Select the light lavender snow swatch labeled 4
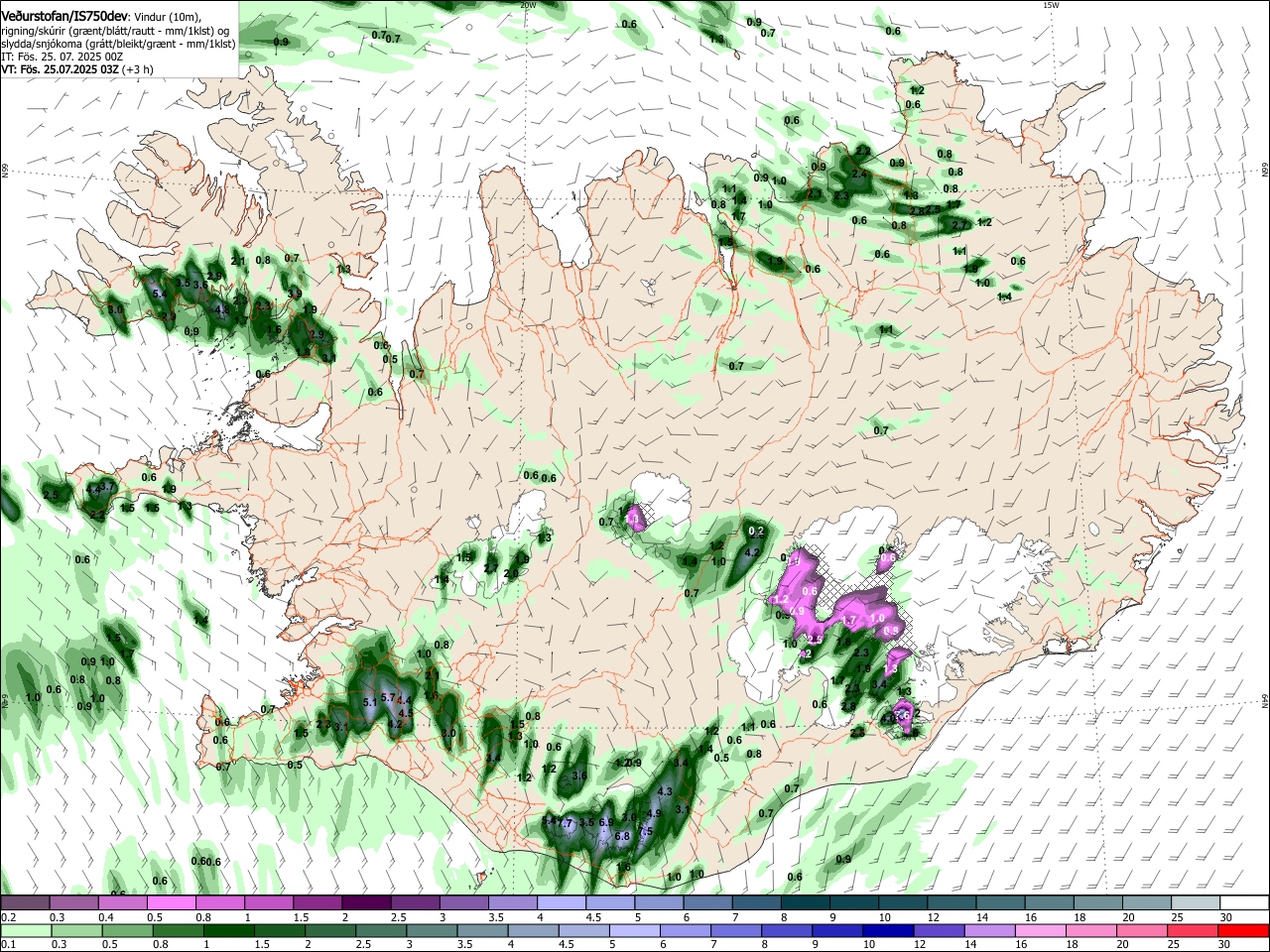The height and width of the screenshot is (952, 1270). point(560,902)
